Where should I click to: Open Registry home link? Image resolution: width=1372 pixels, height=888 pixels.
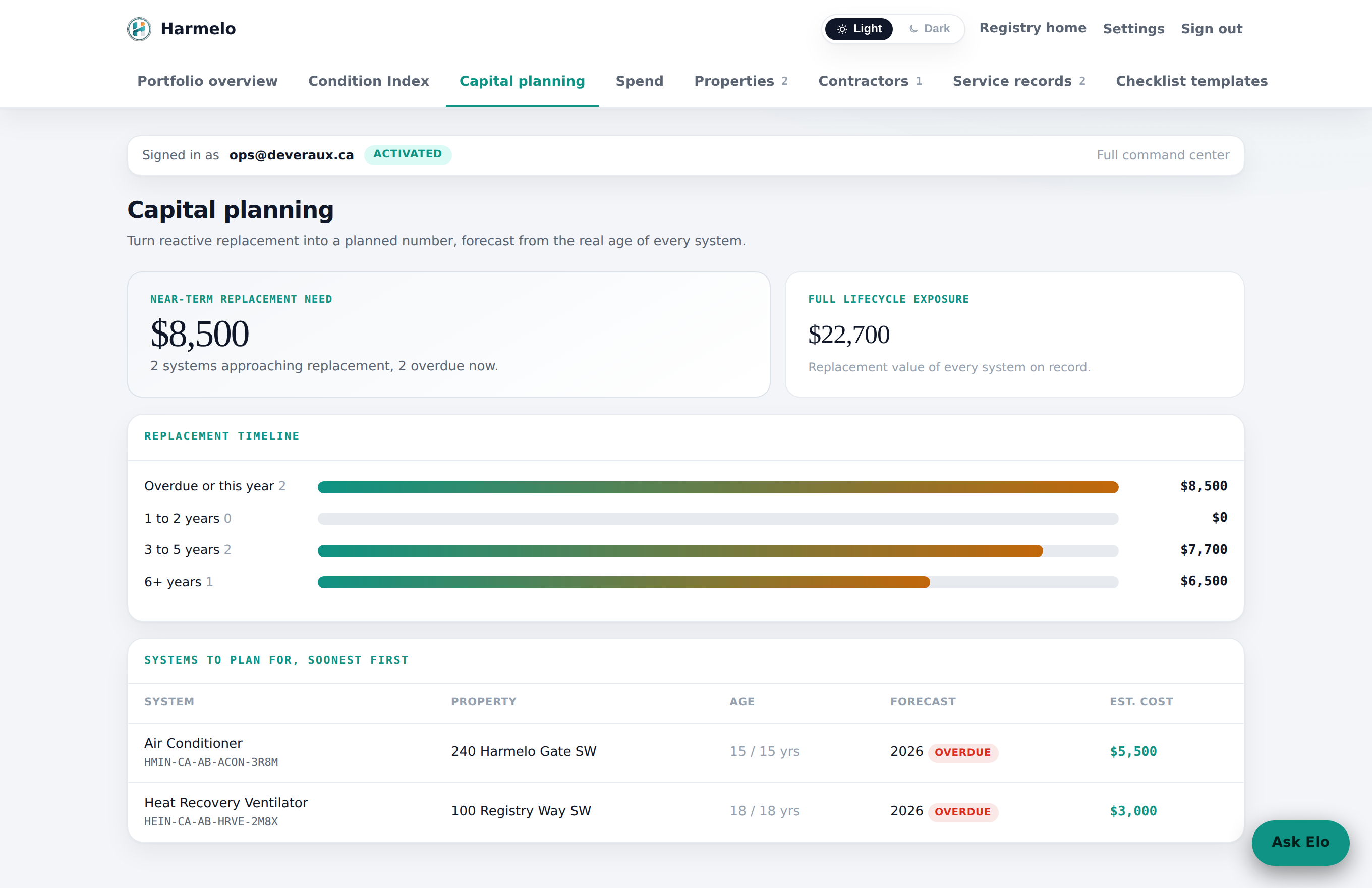click(x=1033, y=28)
